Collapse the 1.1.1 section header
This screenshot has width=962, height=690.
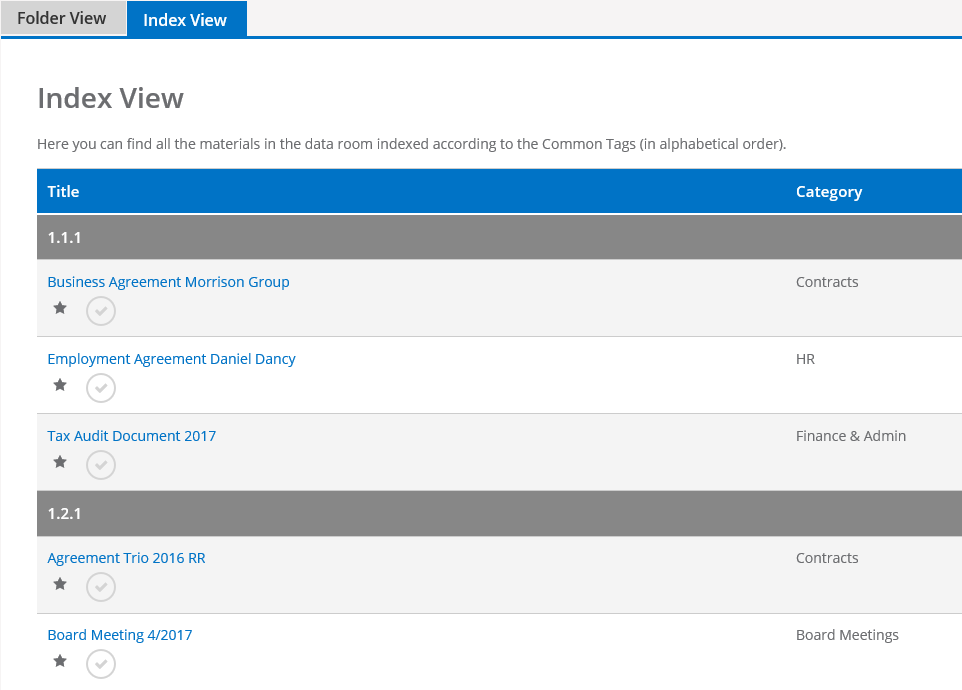(499, 237)
